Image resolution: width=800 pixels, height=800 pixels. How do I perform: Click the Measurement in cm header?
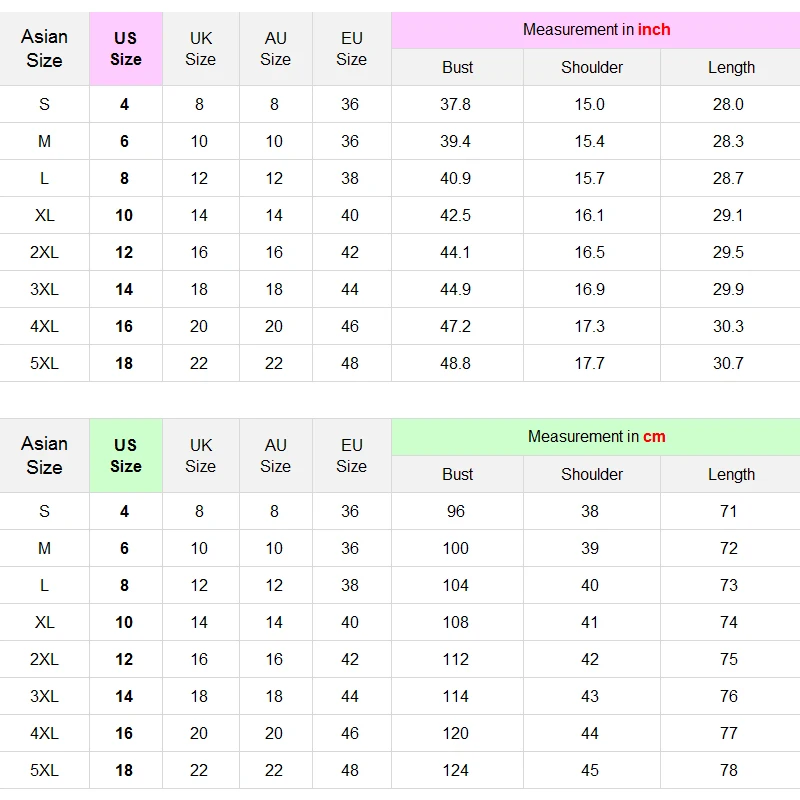pos(596,437)
